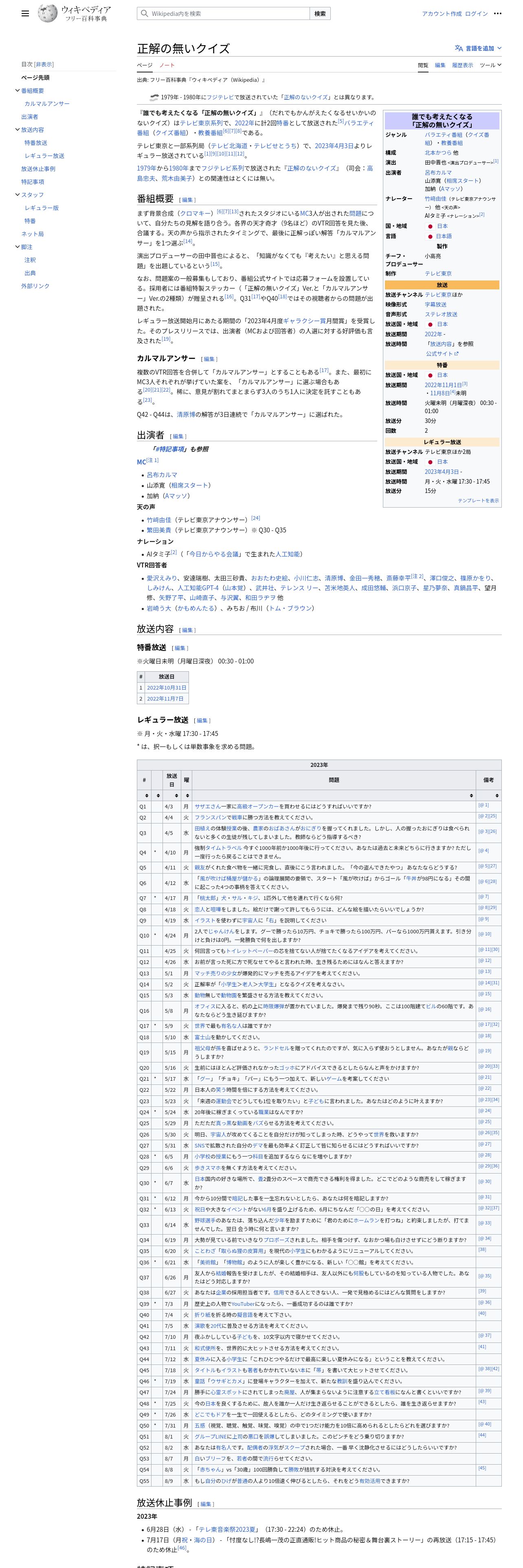This screenshot has width=523, height=1568.
Task: Click the ログイン link
Action: coord(476,13)
